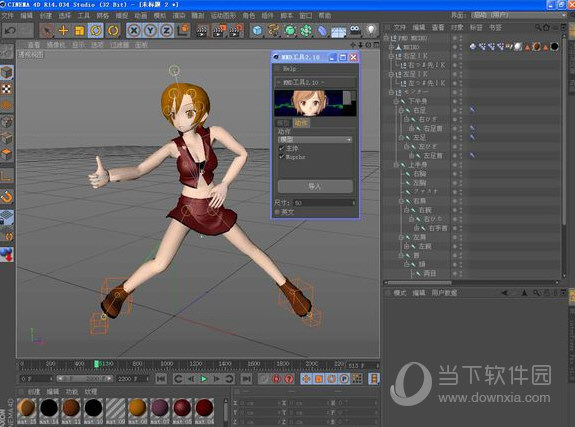Viewport: 575px width, 427px height.
Task: Collapse the 下半身 joint node
Action: 396,101
